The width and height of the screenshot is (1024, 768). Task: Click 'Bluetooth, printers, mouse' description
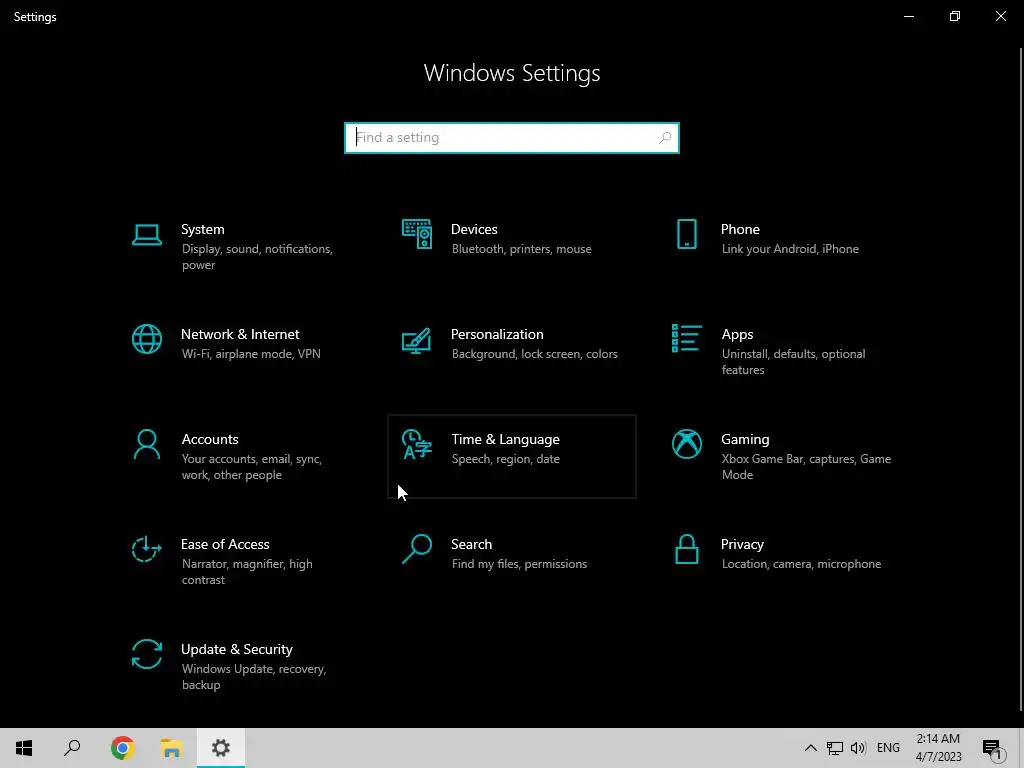point(521,249)
